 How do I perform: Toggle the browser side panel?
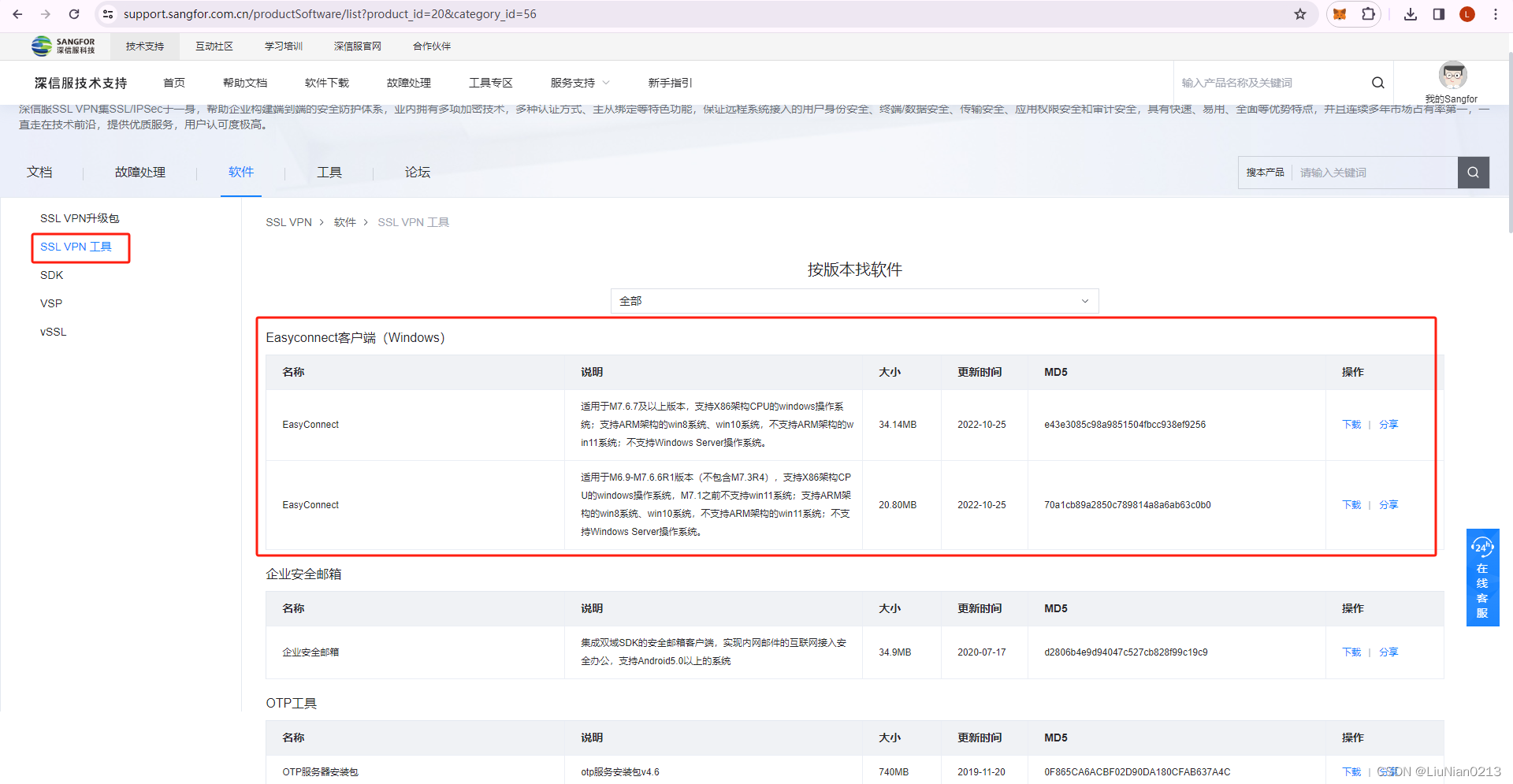coord(1439,14)
